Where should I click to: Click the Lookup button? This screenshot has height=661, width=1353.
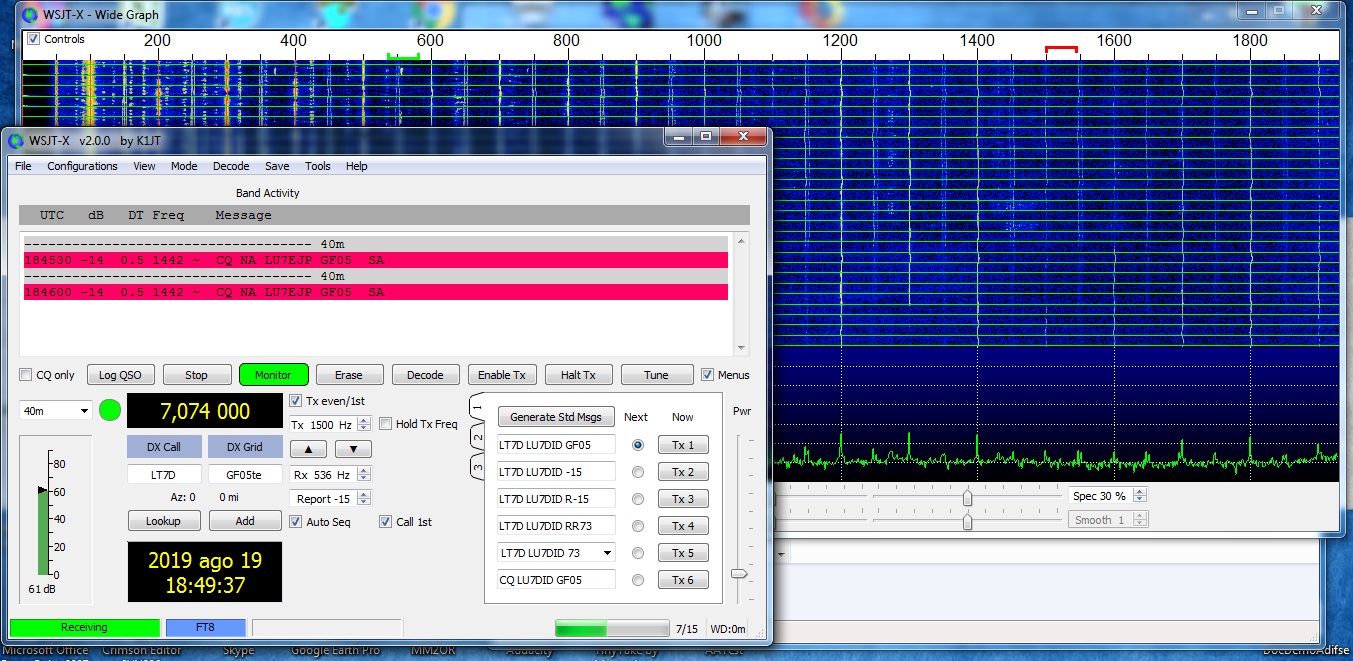tap(164, 521)
